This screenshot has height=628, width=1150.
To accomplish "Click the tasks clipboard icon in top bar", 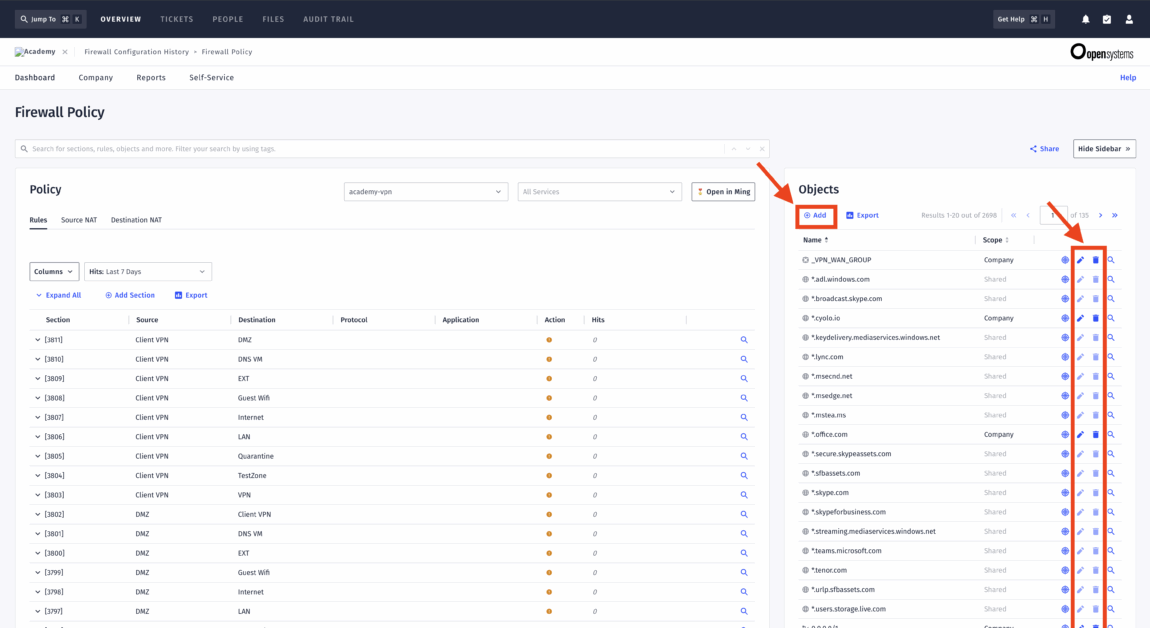I will point(1107,18).
